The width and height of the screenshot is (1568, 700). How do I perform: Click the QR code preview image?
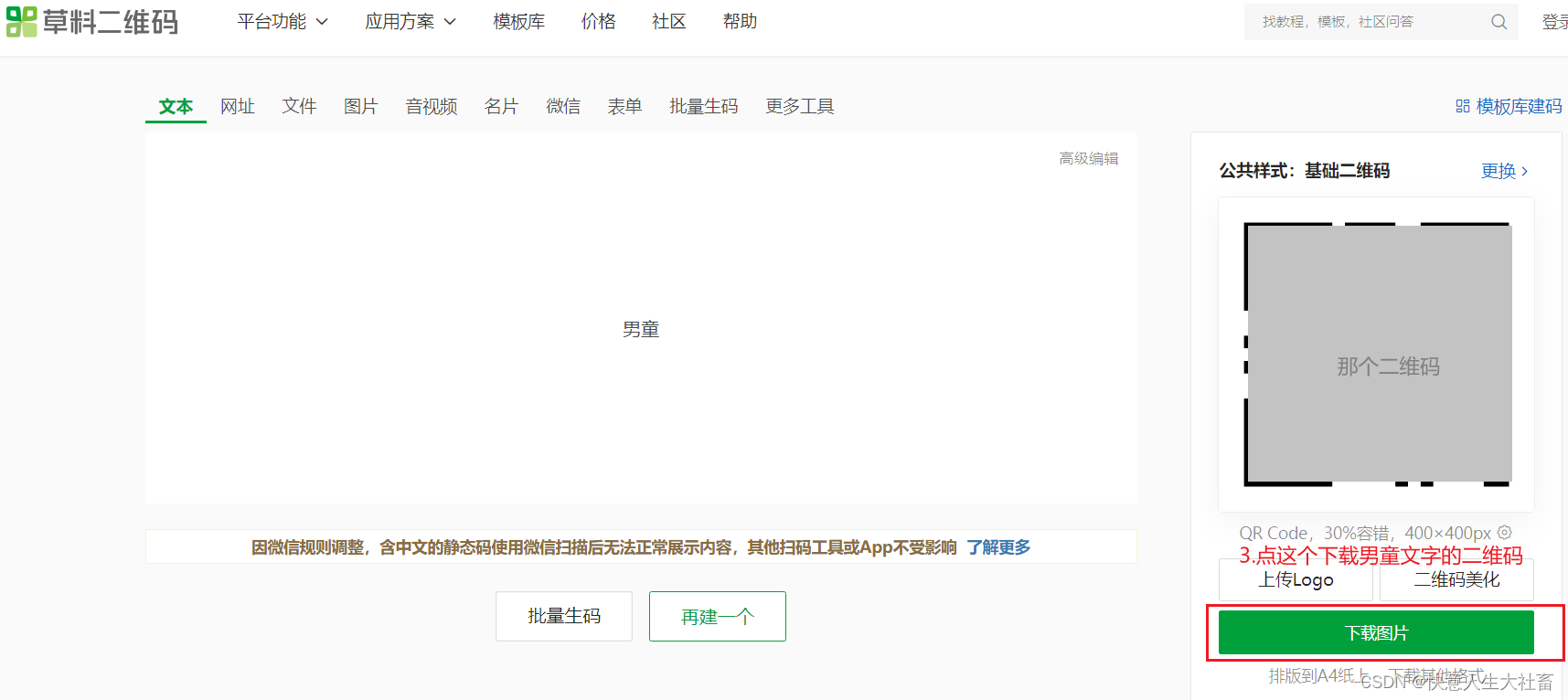coord(1377,355)
